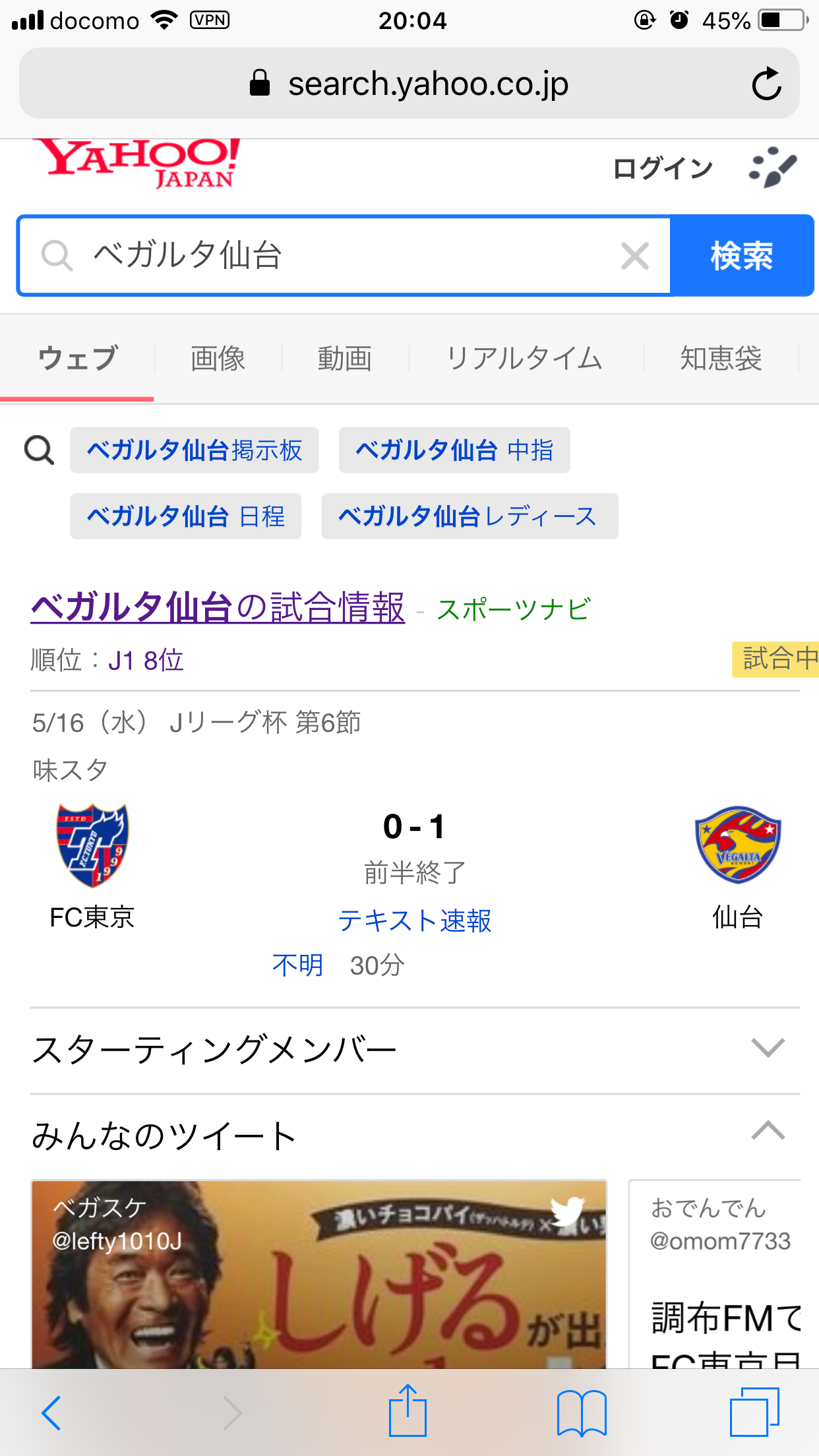Tap the ログイン link
Screen dimensions: 819x1456
(x=662, y=168)
